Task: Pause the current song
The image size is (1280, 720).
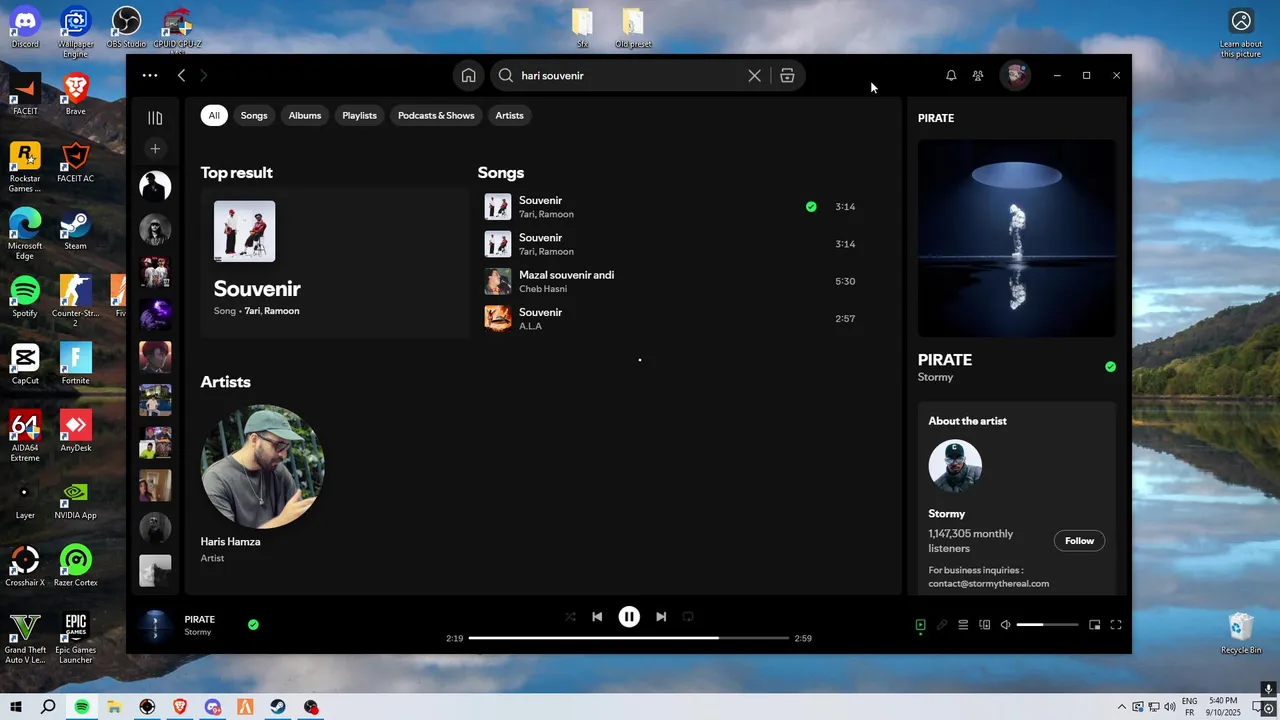Action: click(x=629, y=617)
